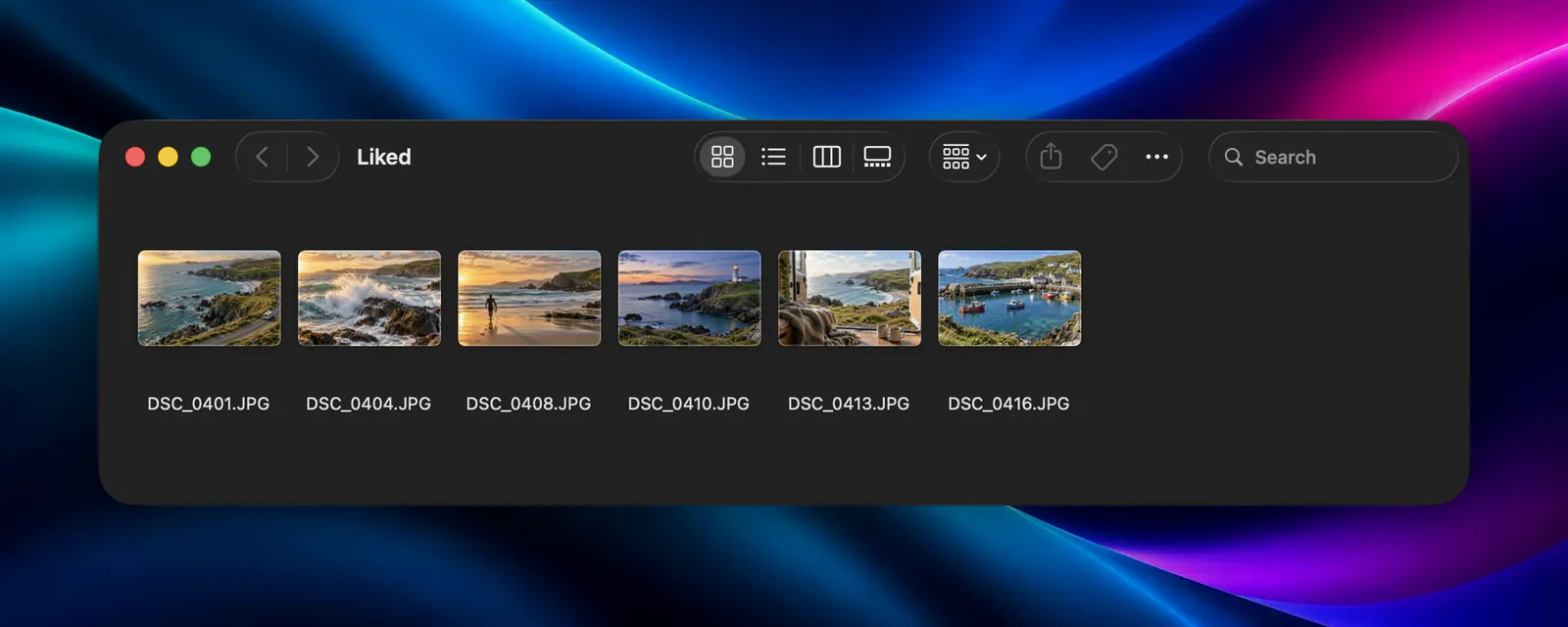Open the group-by options dropdown

[964, 157]
